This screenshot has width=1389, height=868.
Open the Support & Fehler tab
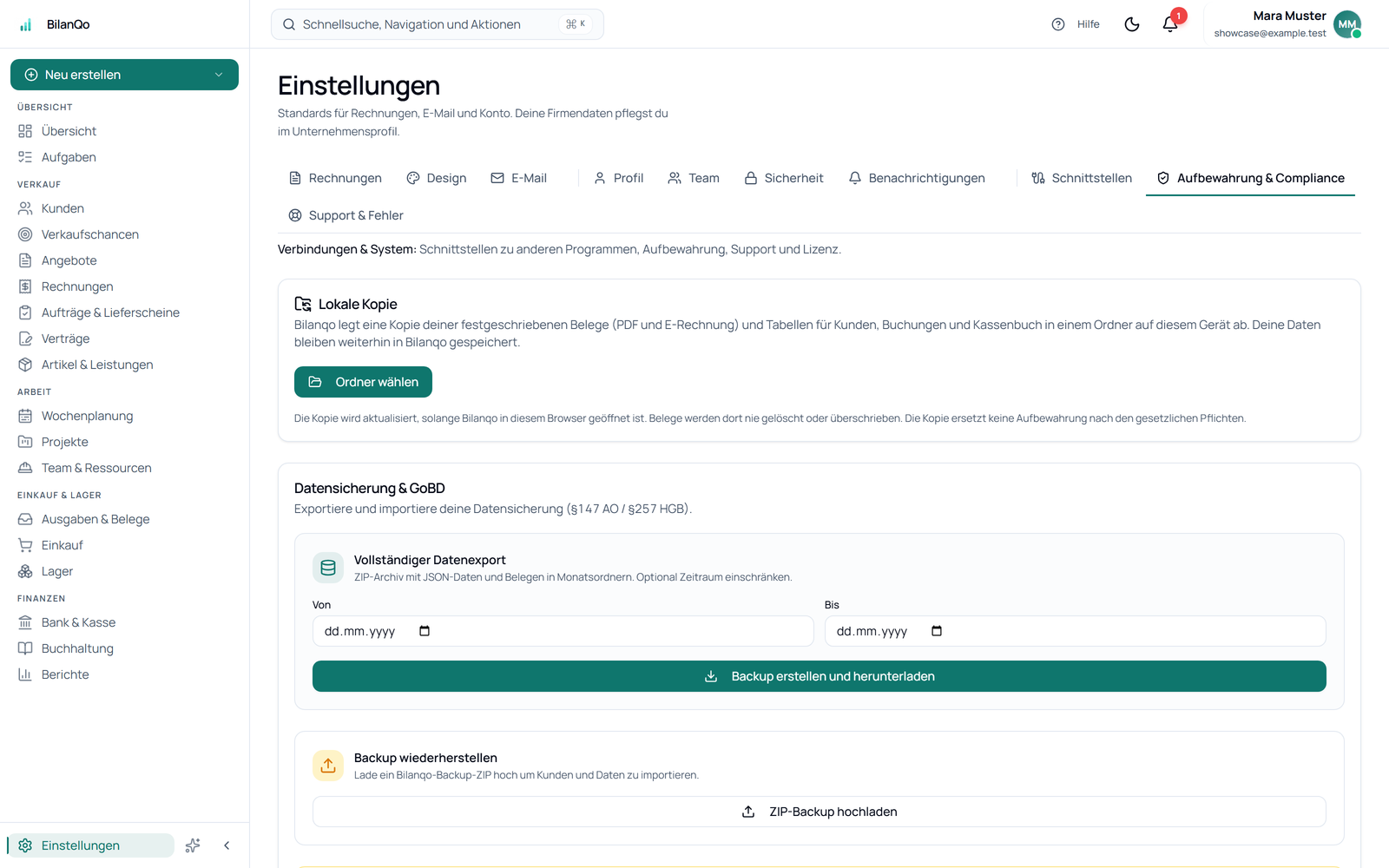pos(346,215)
